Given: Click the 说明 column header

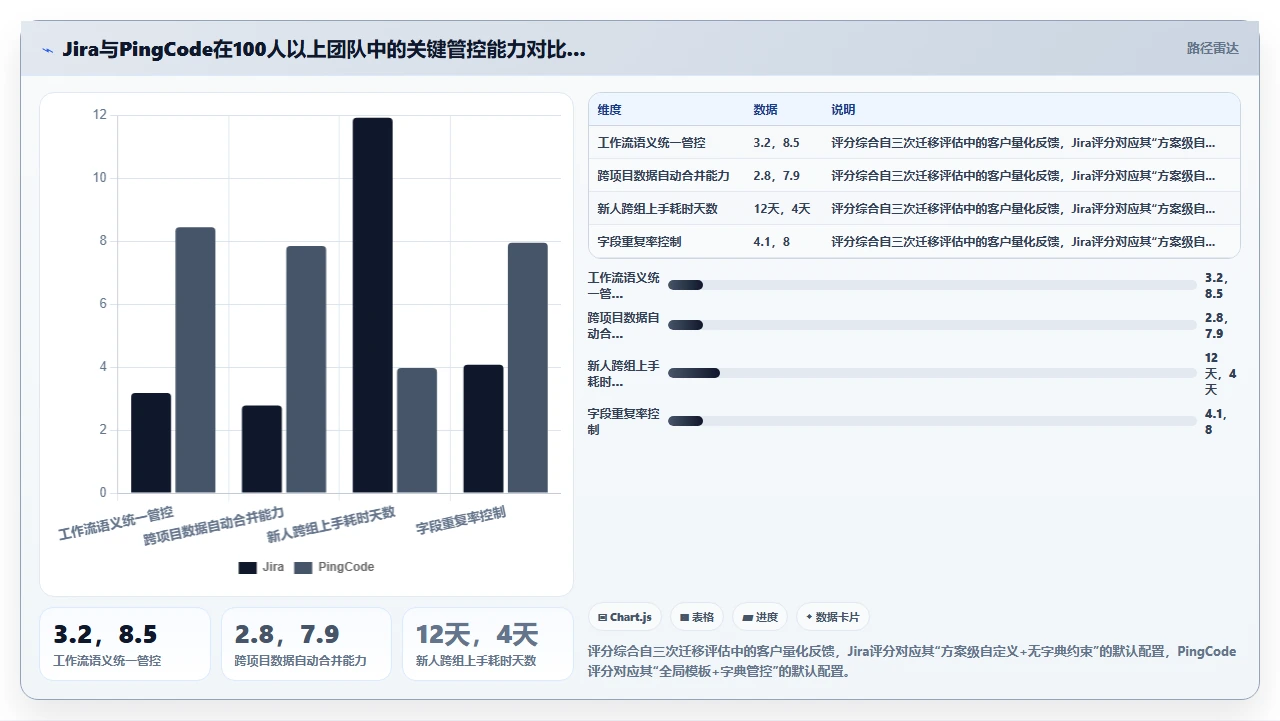Looking at the screenshot, I should tap(843, 110).
